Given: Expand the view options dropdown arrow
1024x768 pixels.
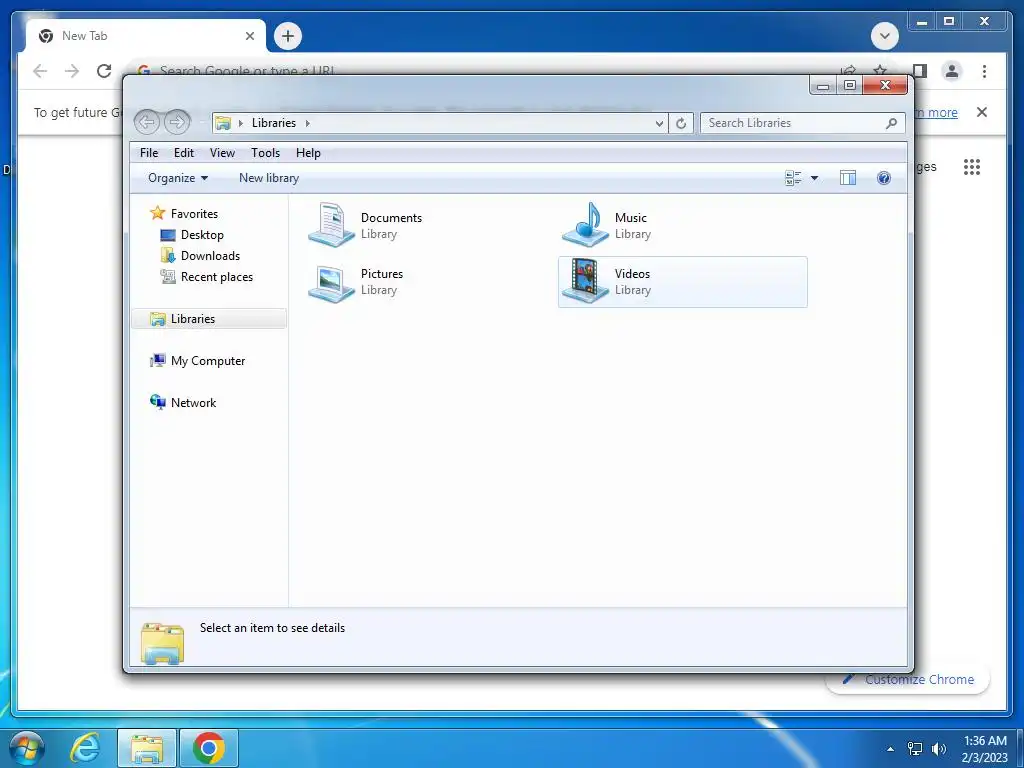Looking at the screenshot, I should [x=814, y=178].
